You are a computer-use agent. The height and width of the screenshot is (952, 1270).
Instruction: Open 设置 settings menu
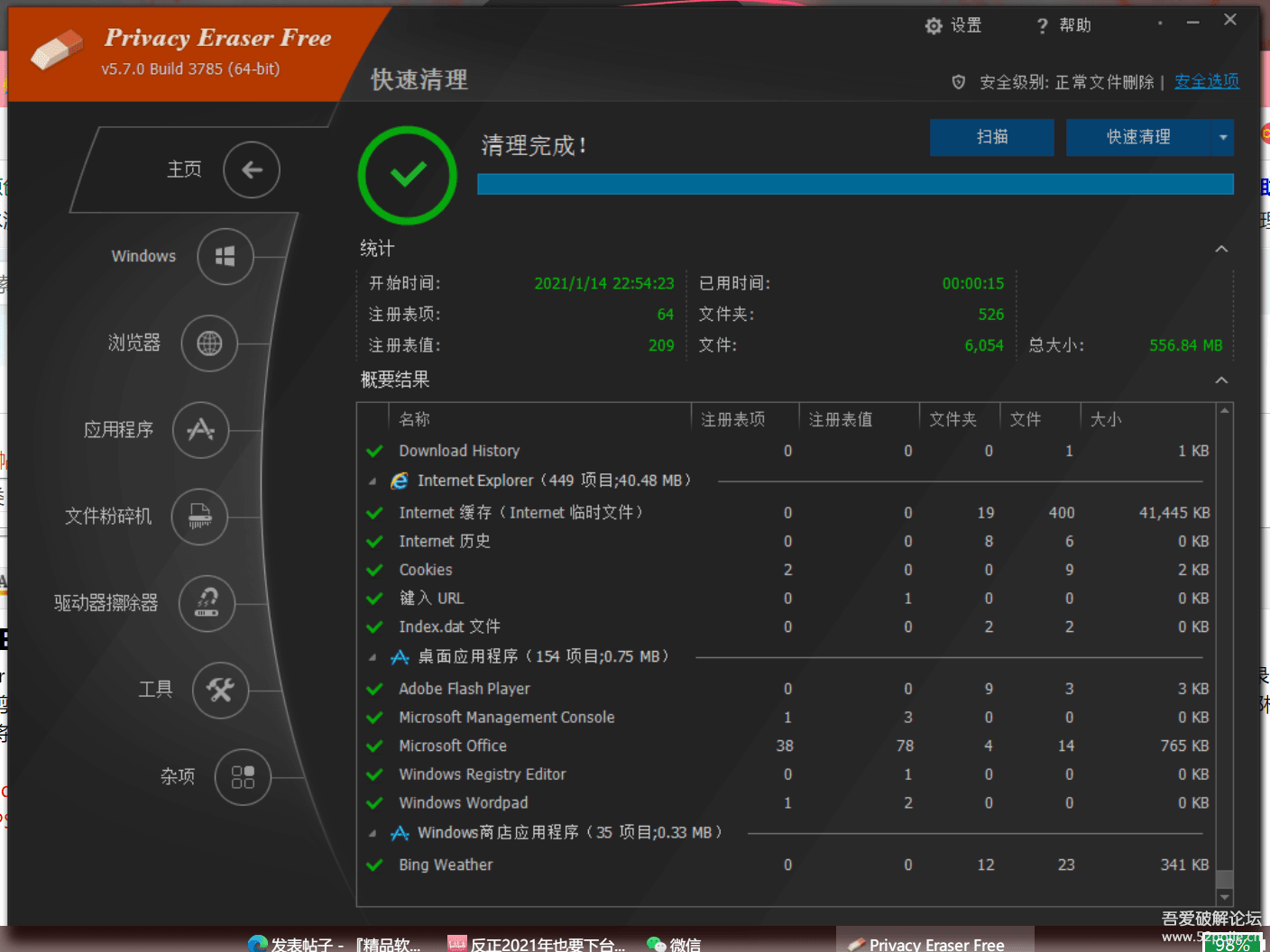953,25
